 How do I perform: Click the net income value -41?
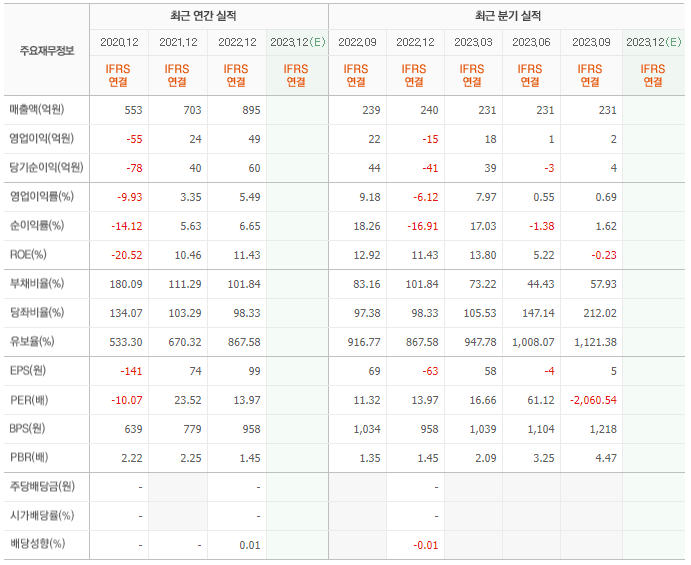click(x=431, y=168)
